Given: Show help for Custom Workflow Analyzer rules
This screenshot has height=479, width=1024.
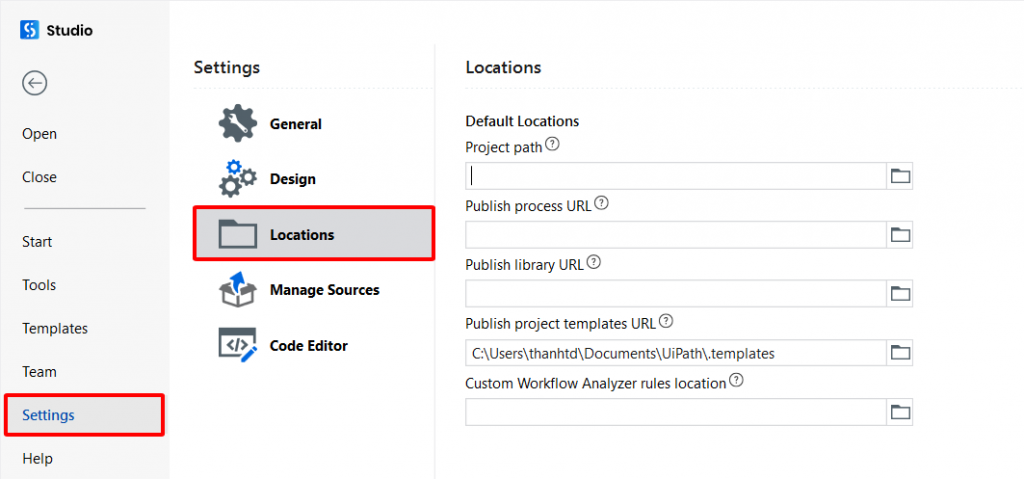Looking at the screenshot, I should (x=737, y=380).
